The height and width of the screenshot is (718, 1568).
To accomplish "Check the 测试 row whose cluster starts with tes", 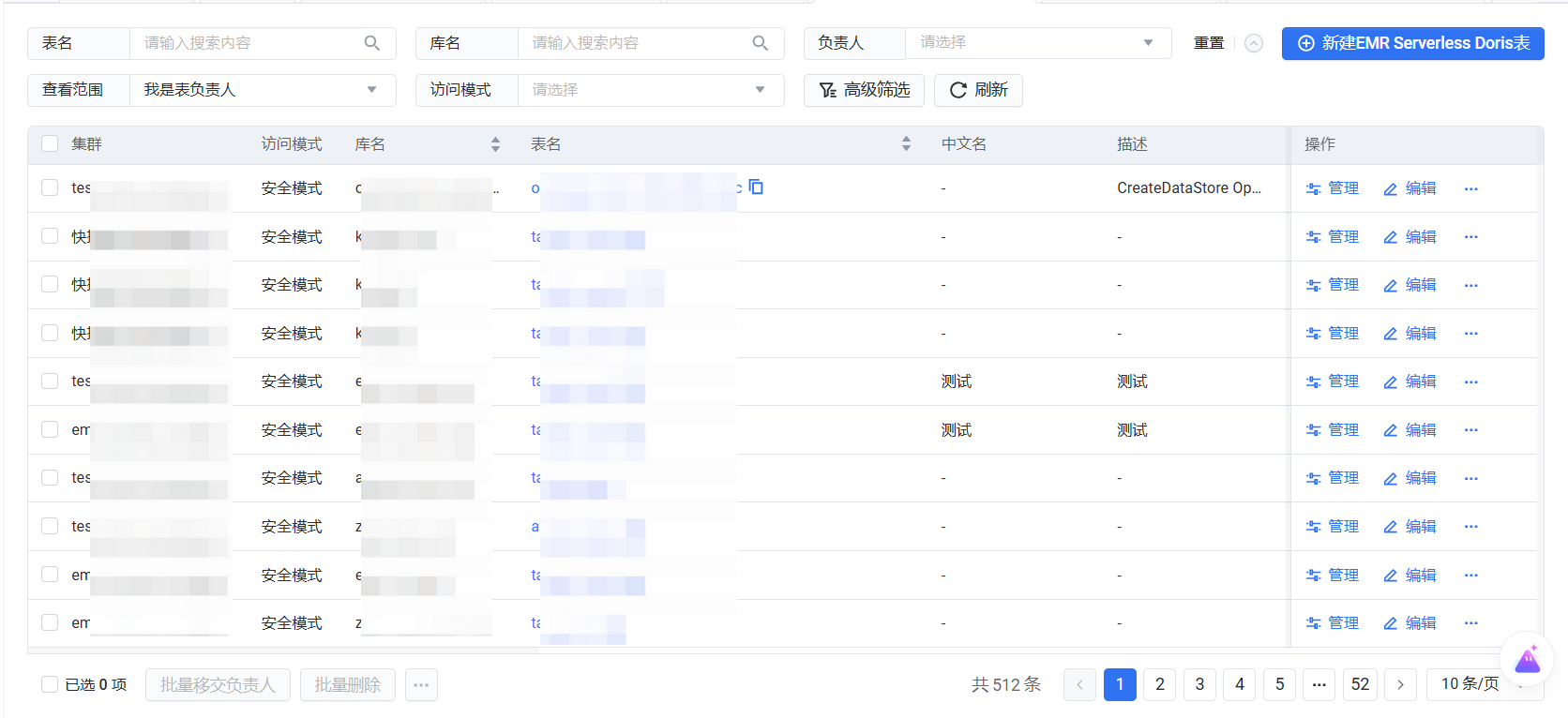I will pyautogui.click(x=50, y=381).
